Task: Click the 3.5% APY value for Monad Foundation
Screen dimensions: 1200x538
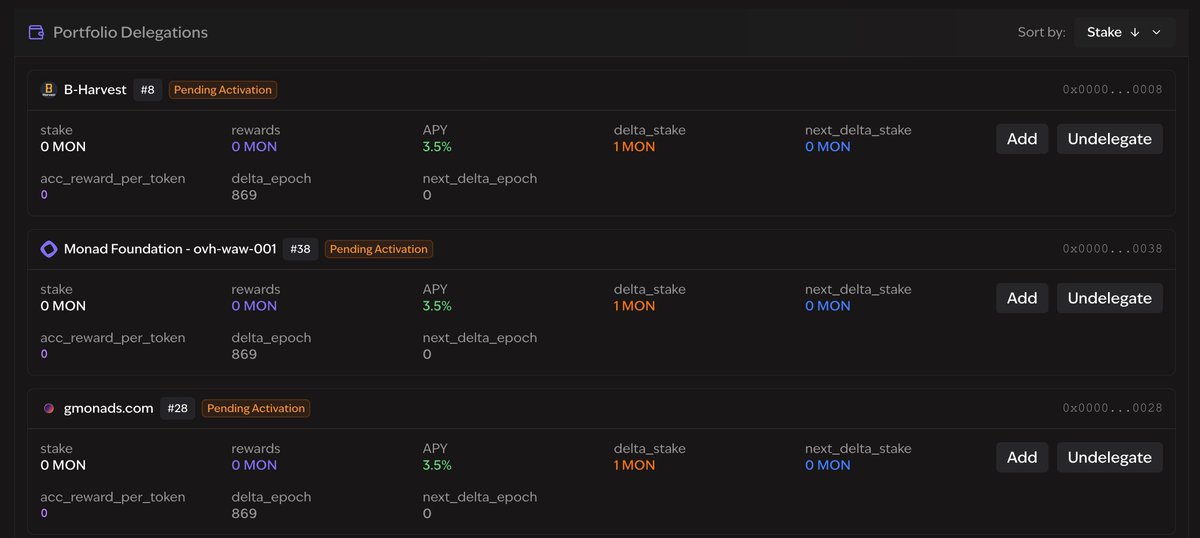Action: click(437, 305)
